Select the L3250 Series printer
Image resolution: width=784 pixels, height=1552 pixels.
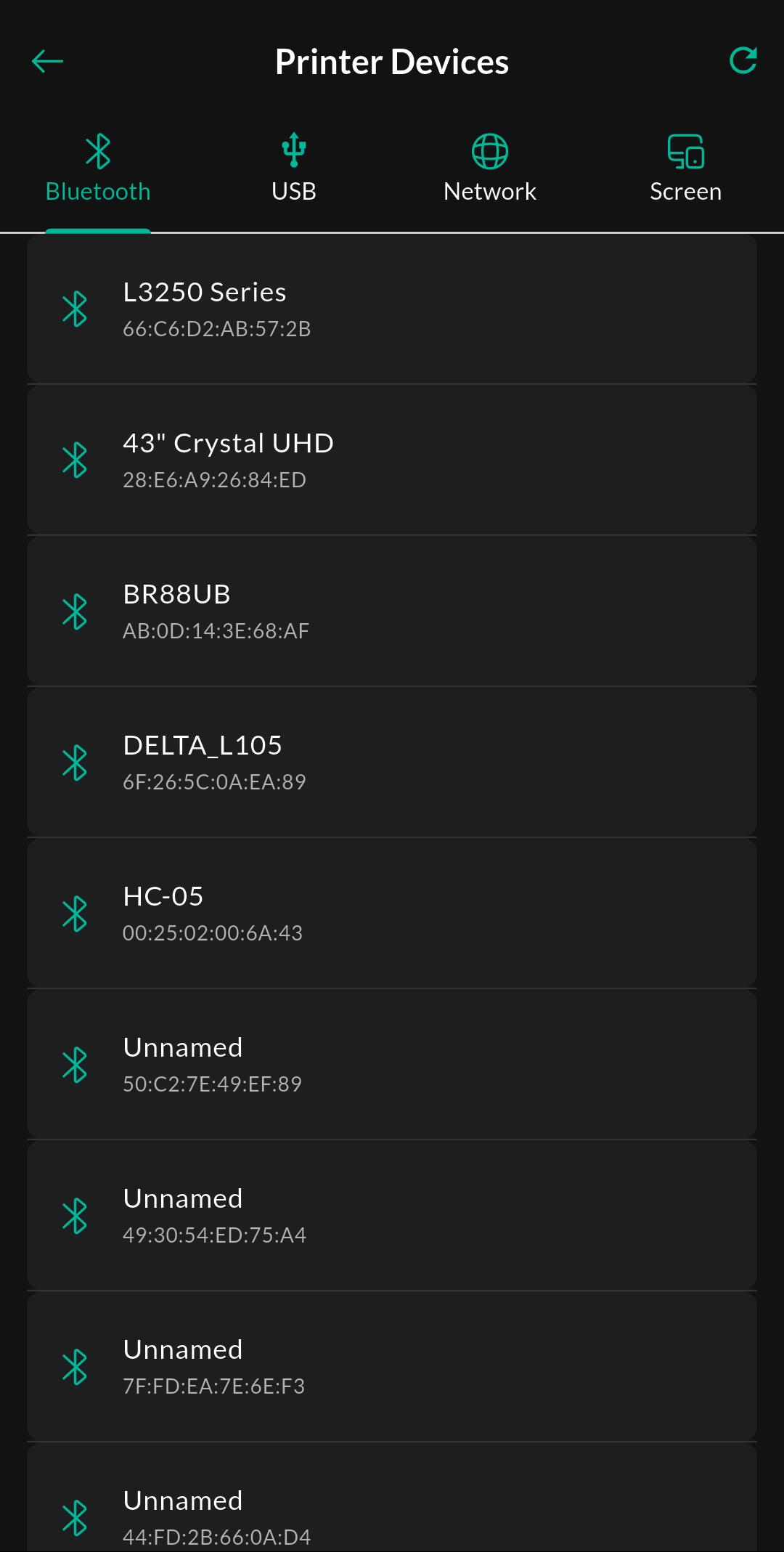pyautogui.click(x=392, y=309)
